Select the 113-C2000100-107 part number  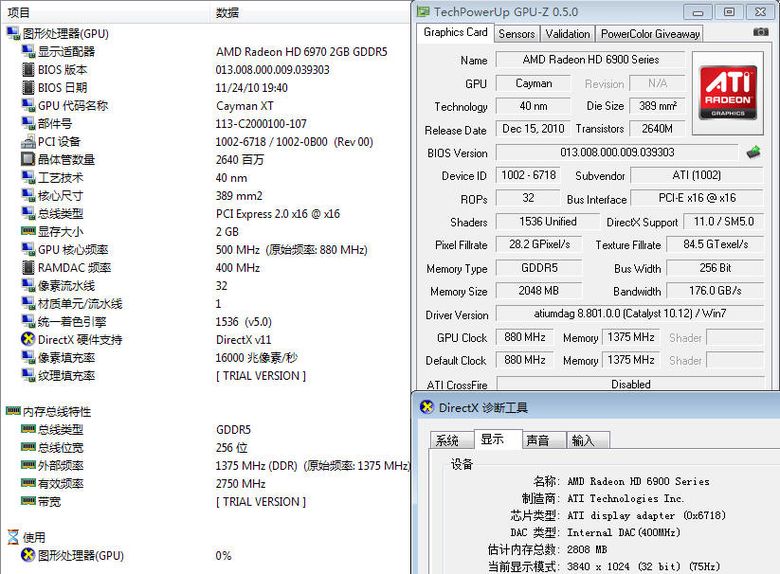pyautogui.click(x=261, y=124)
